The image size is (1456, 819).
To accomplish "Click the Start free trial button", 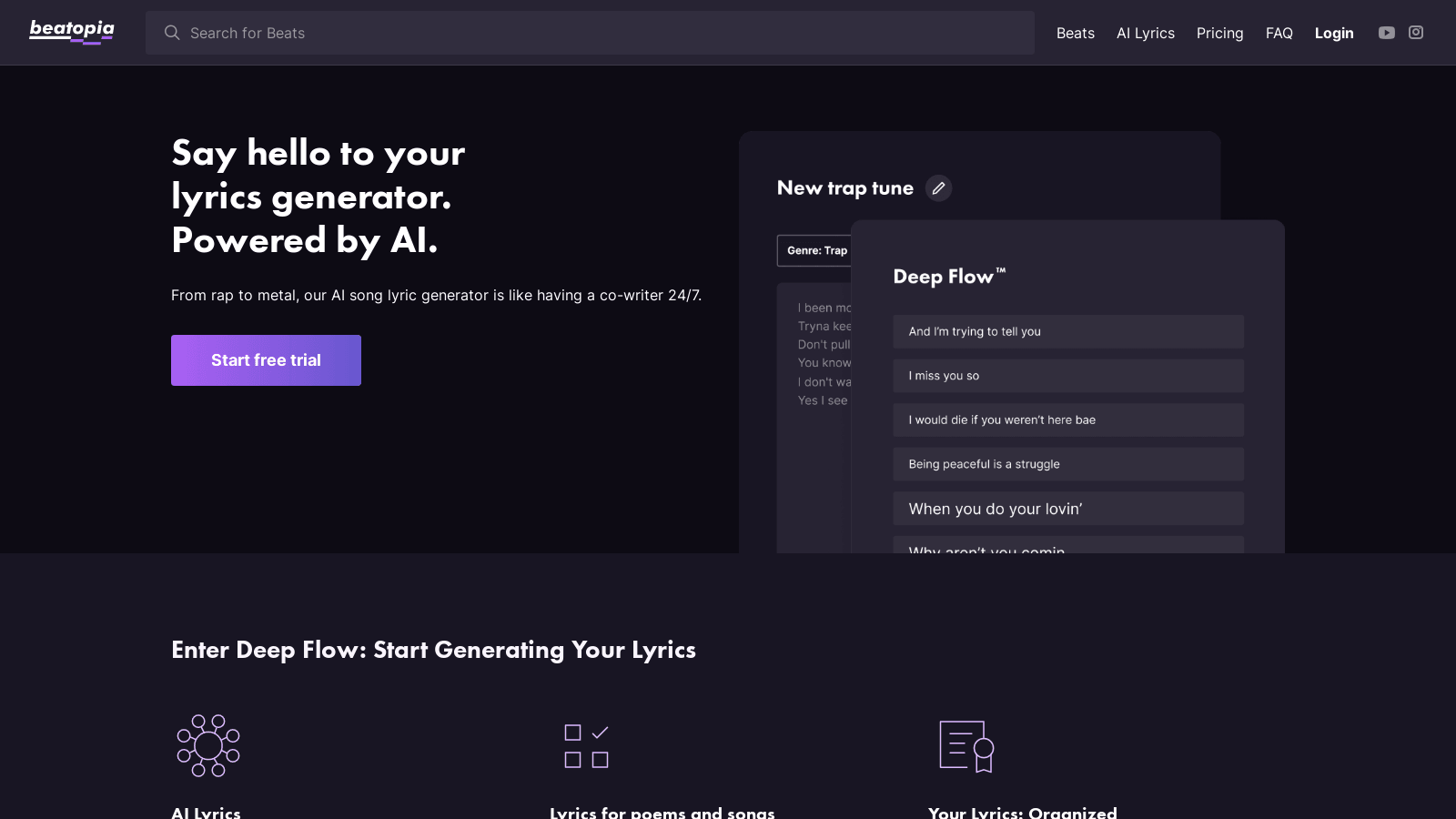I will coord(266,360).
